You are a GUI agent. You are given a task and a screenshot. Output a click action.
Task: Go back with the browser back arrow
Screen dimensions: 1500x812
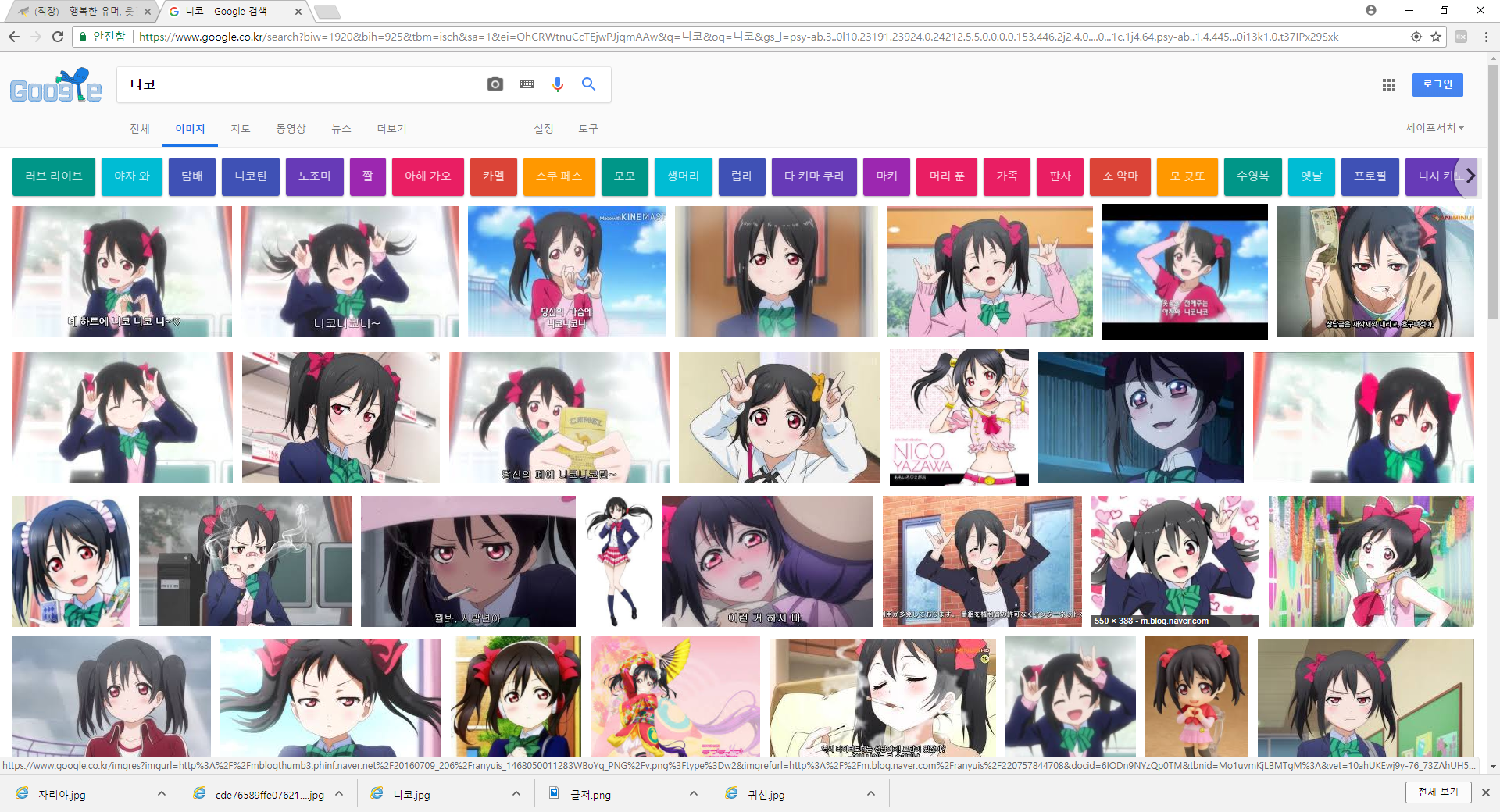(14, 37)
